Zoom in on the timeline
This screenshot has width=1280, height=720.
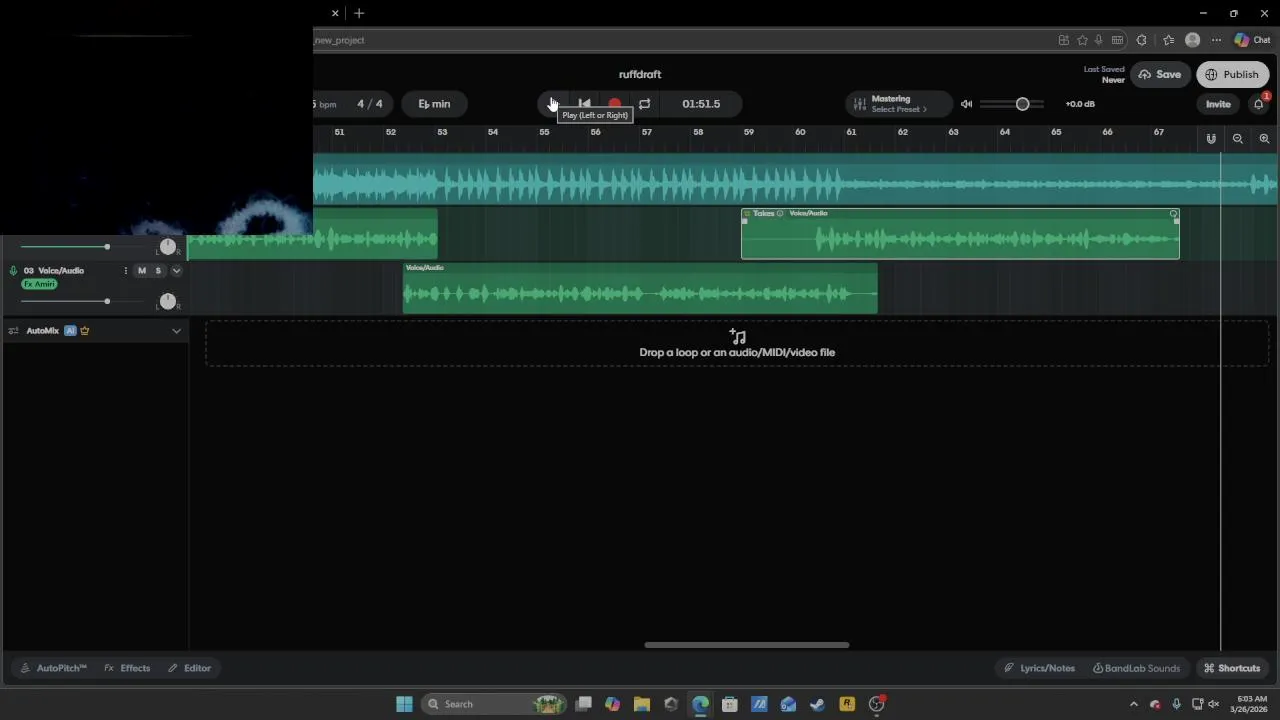pos(1264,139)
